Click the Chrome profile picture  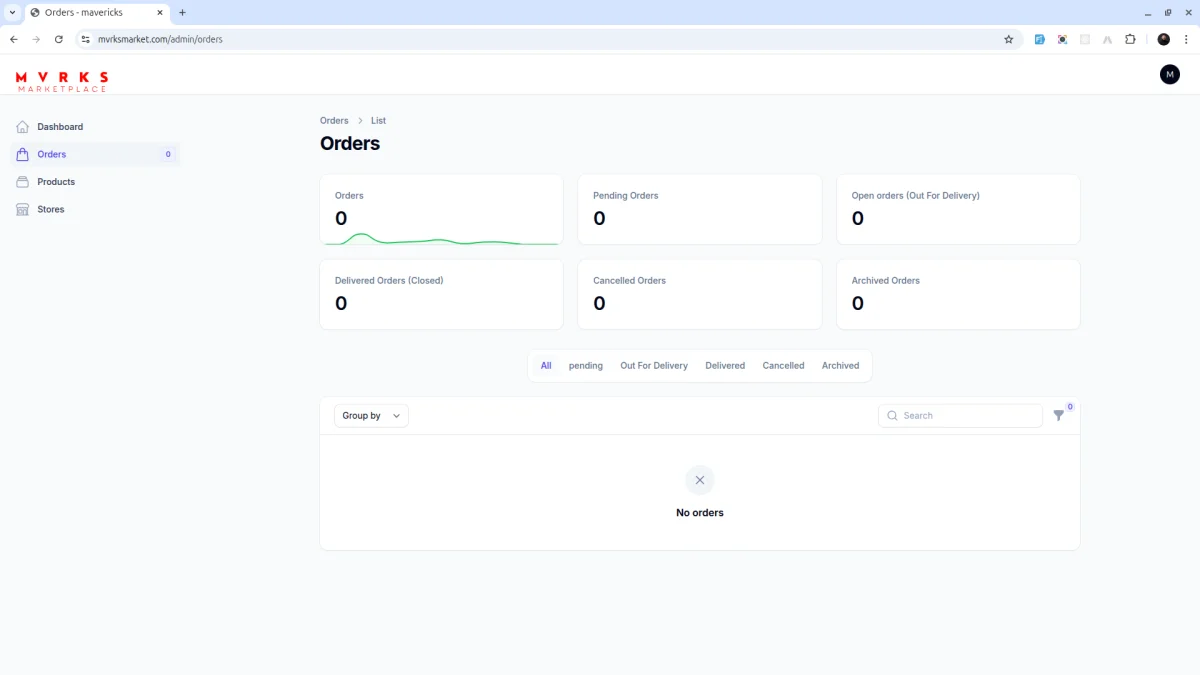tap(1164, 39)
